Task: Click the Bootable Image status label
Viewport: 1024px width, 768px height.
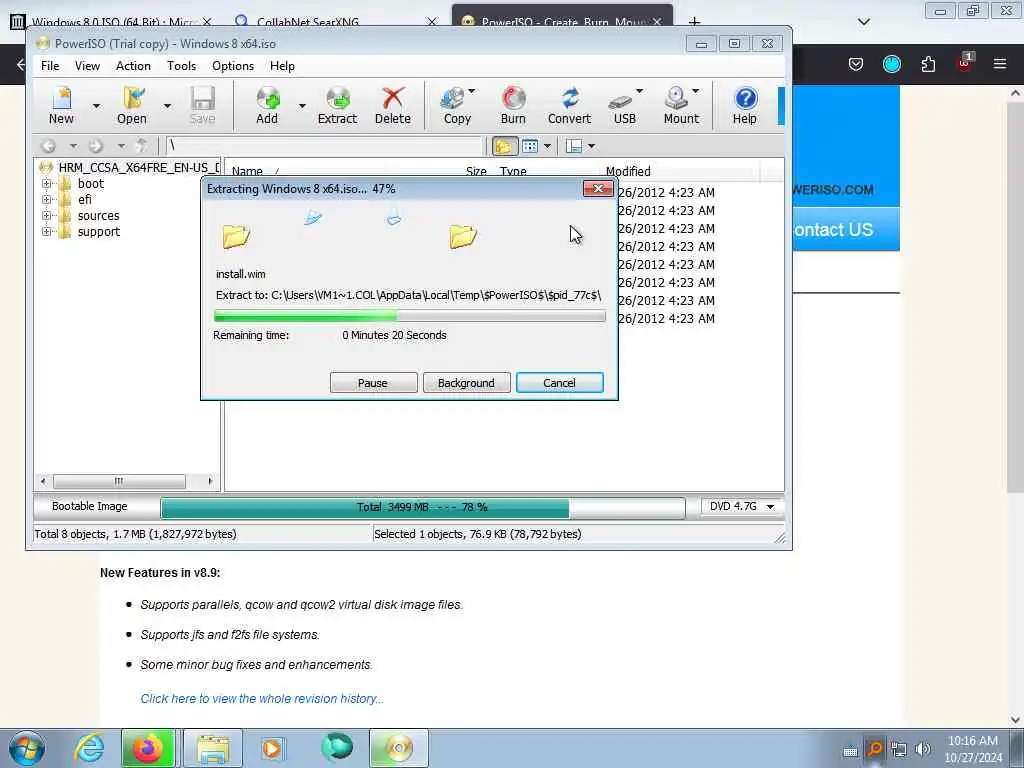Action: tap(89, 506)
